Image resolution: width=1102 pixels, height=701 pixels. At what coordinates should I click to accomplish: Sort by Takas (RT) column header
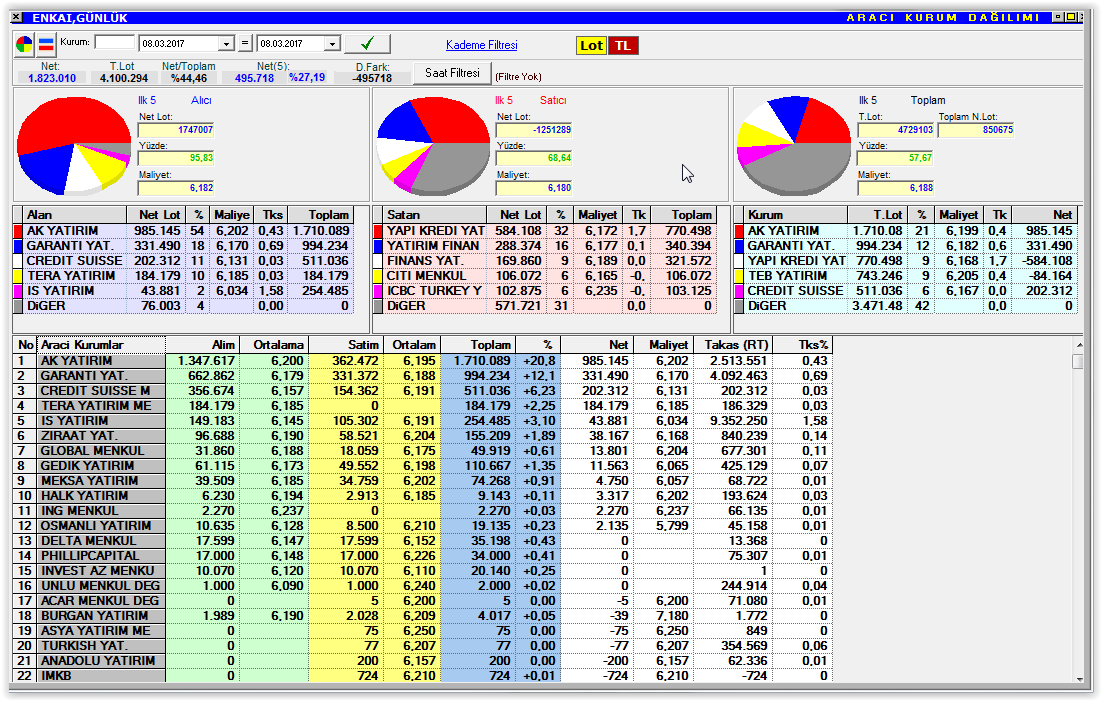pos(734,345)
